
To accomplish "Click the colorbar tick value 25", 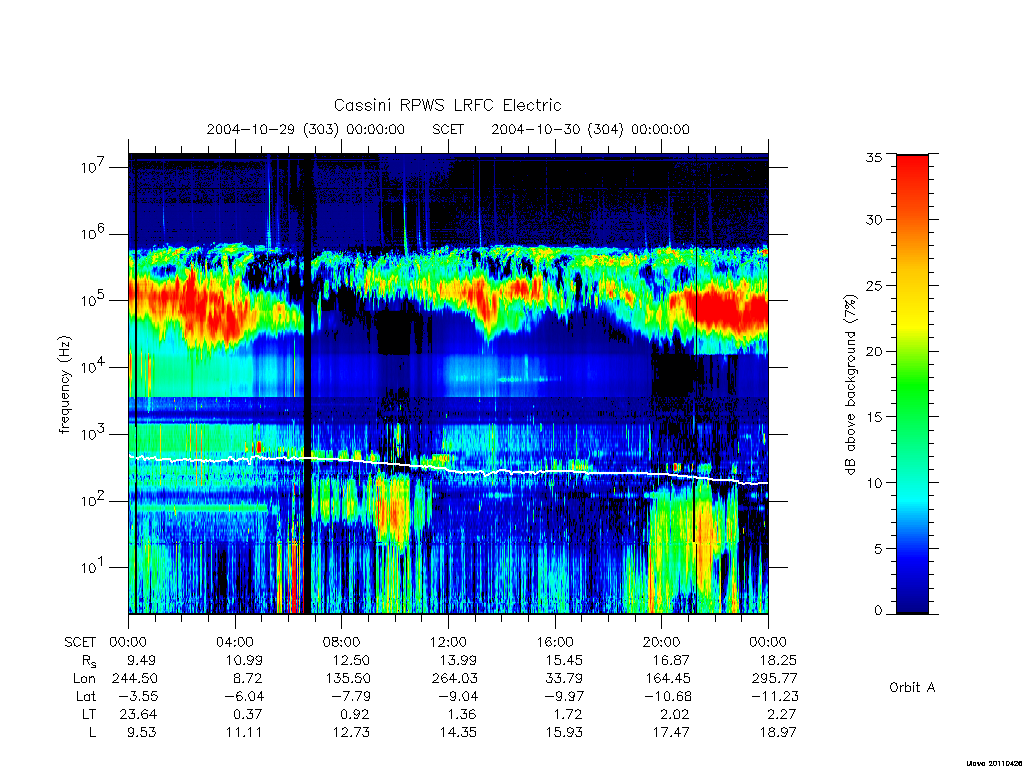I will pyautogui.click(x=874, y=285).
